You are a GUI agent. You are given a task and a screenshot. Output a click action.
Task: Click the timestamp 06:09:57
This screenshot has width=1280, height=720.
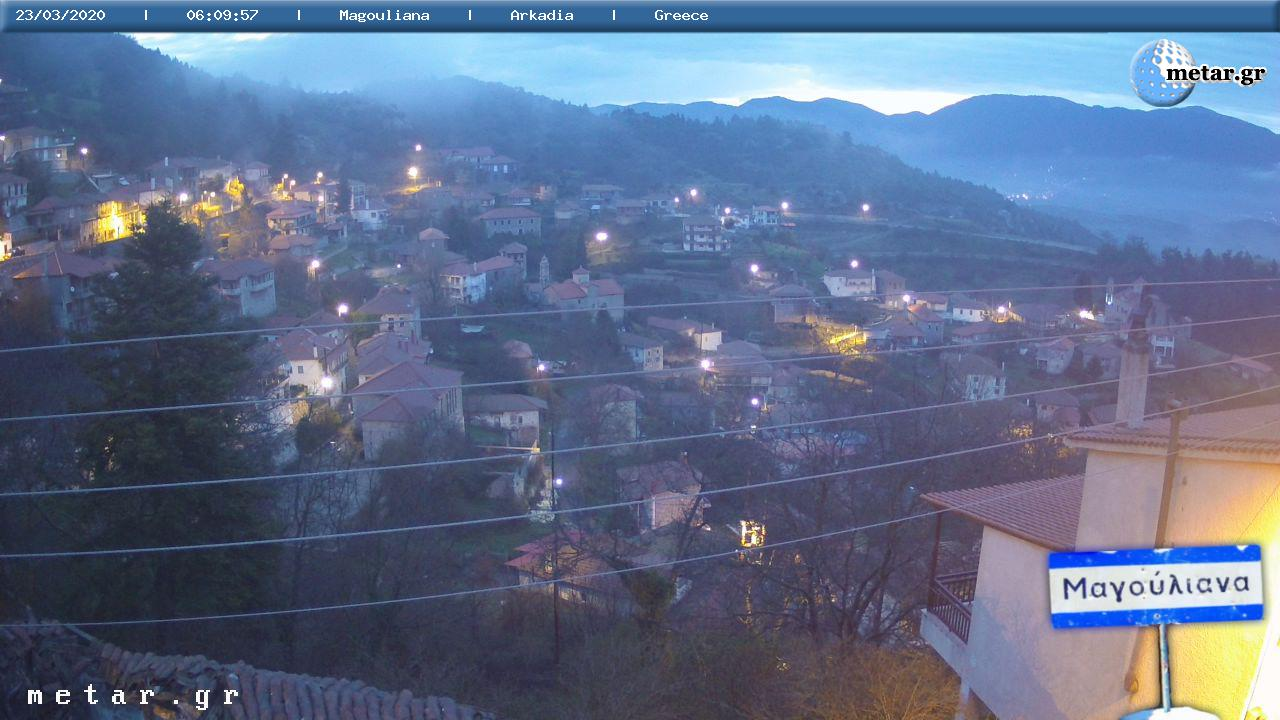pyautogui.click(x=222, y=15)
